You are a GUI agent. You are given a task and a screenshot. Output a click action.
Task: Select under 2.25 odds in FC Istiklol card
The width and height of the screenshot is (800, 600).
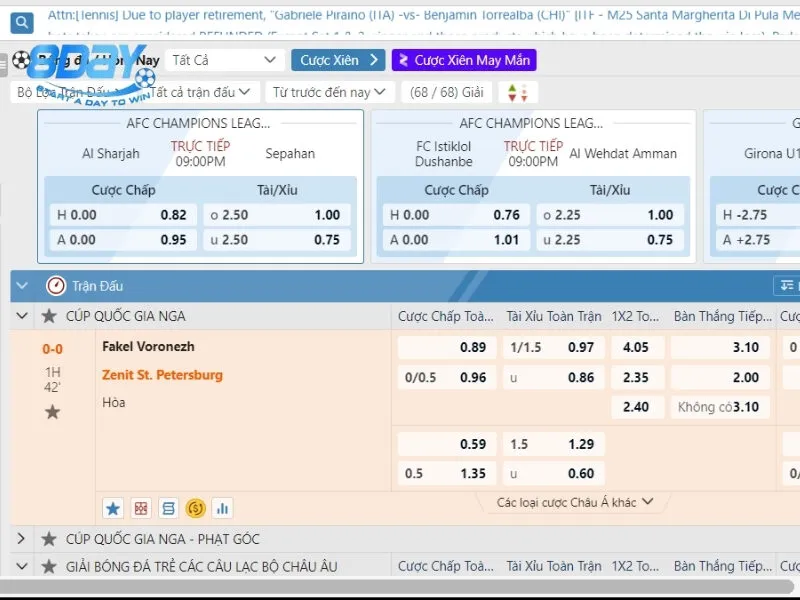[610, 239]
